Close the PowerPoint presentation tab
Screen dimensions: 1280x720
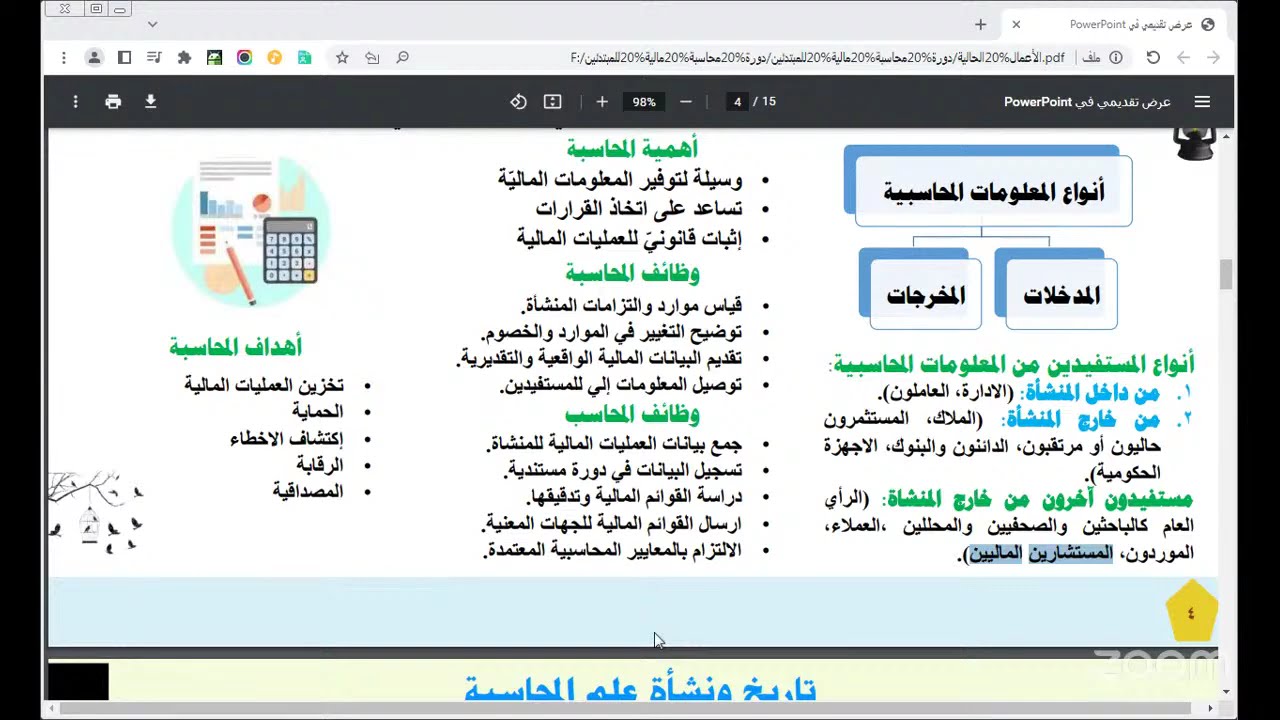click(x=1016, y=24)
